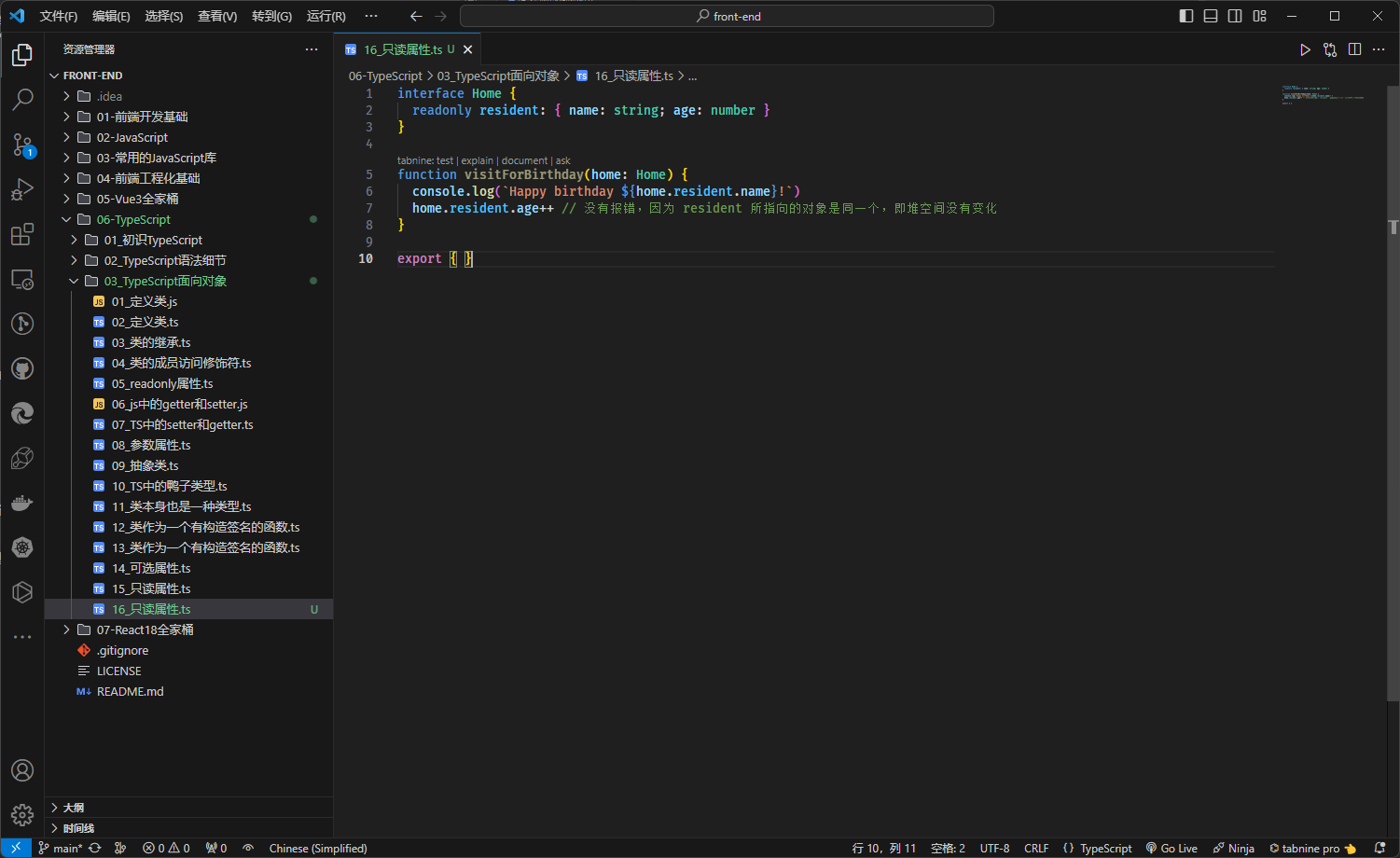This screenshot has width=1400, height=858.
Task: Open the Search view in activity bar
Action: [22, 100]
